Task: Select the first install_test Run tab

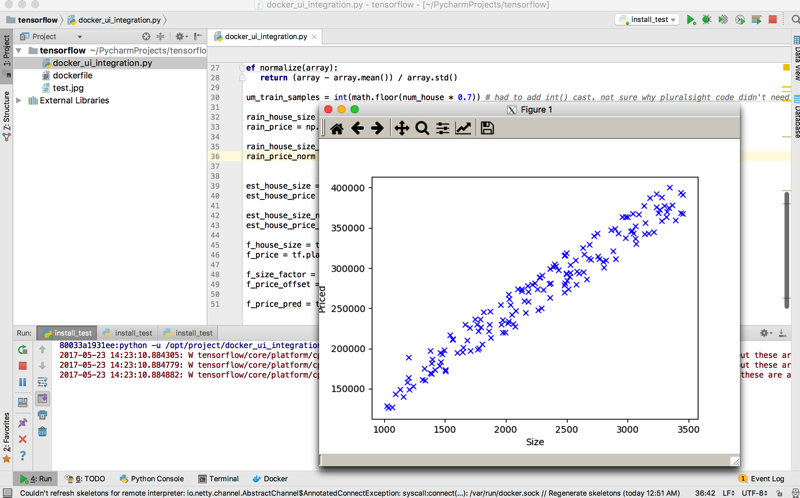Action: 67,333
